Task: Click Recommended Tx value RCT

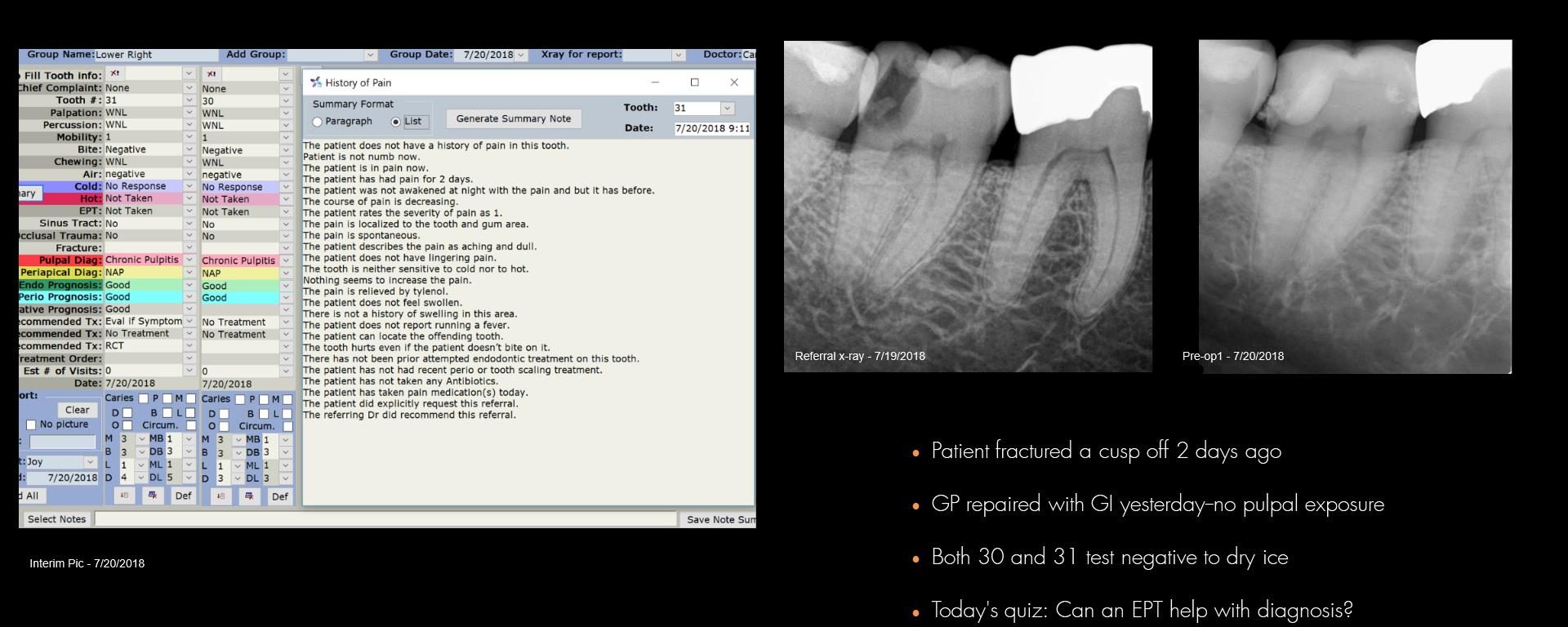Action: (143, 346)
